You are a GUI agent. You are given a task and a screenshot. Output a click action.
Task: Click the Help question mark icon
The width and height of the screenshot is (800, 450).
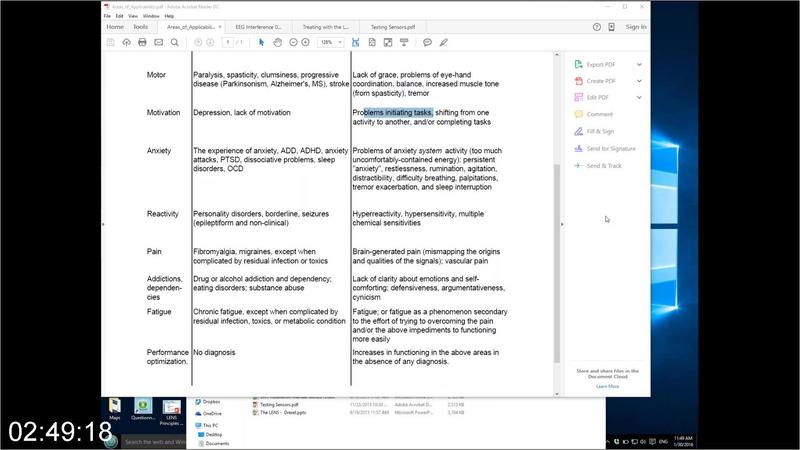(x=596, y=27)
